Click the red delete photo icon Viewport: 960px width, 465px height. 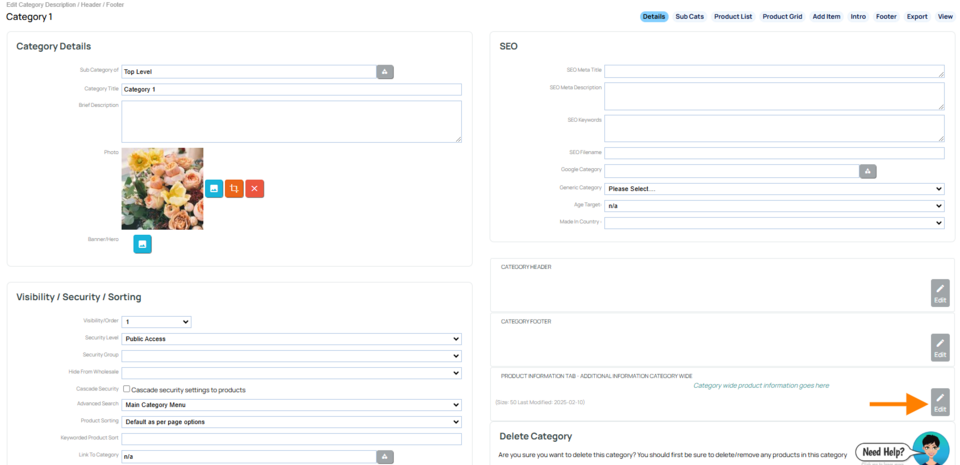click(255, 188)
